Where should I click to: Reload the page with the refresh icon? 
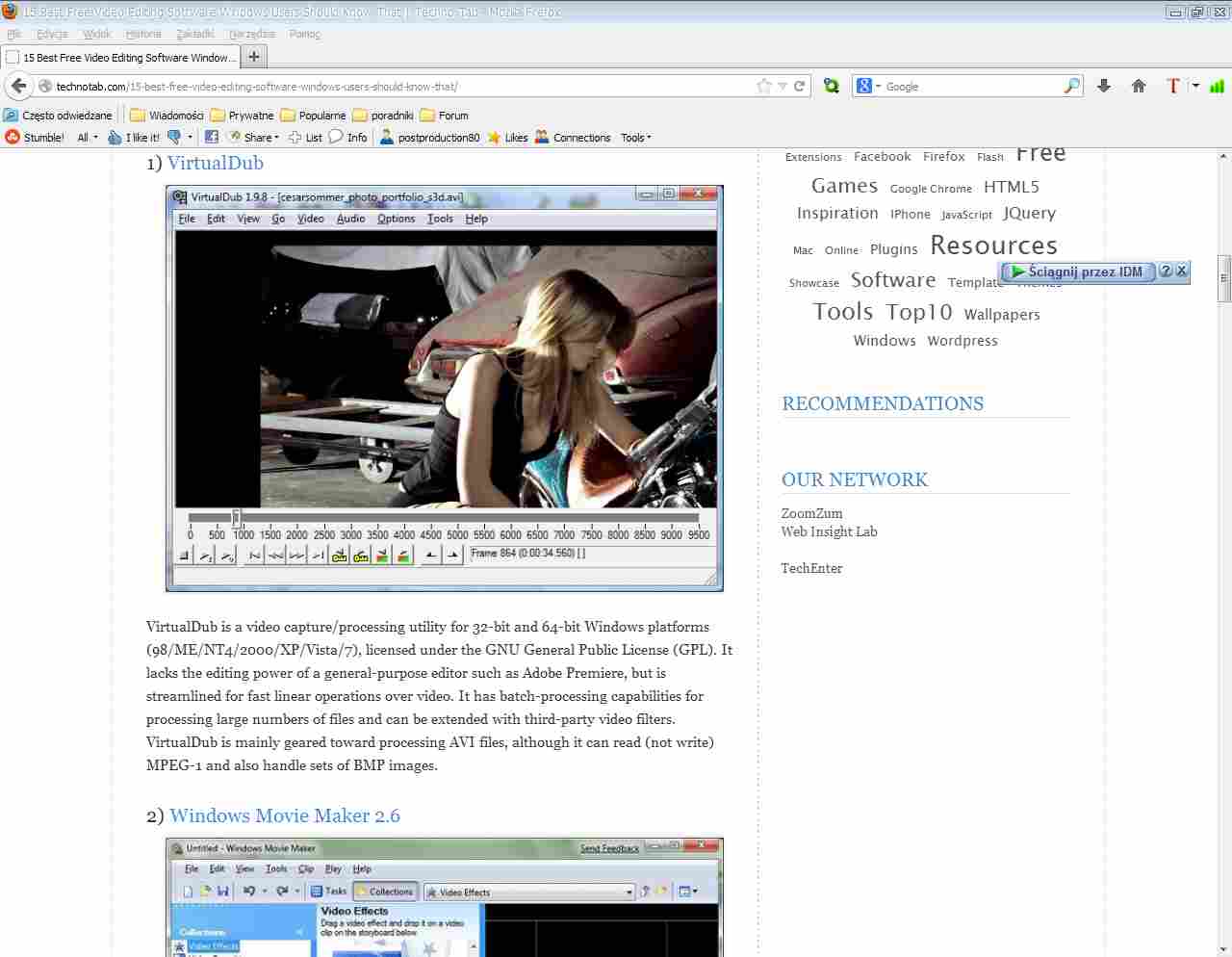pos(799,86)
